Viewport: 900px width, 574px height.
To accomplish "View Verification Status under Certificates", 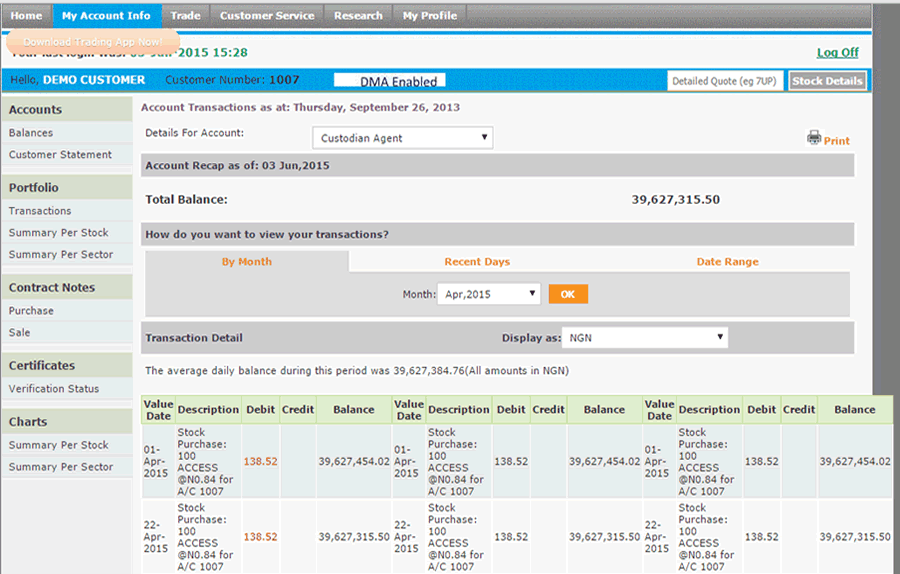I will click(54, 389).
